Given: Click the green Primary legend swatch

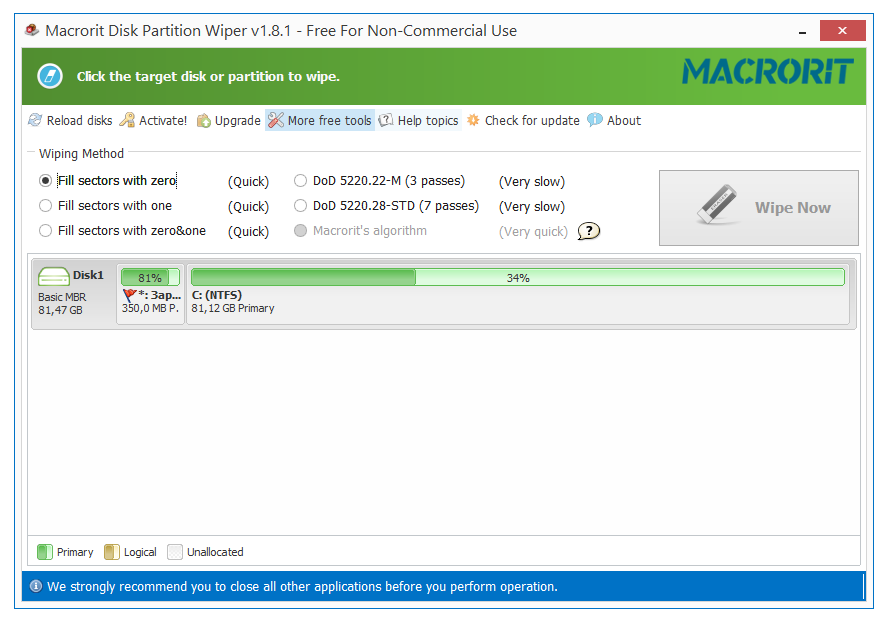Looking at the screenshot, I should (45, 552).
